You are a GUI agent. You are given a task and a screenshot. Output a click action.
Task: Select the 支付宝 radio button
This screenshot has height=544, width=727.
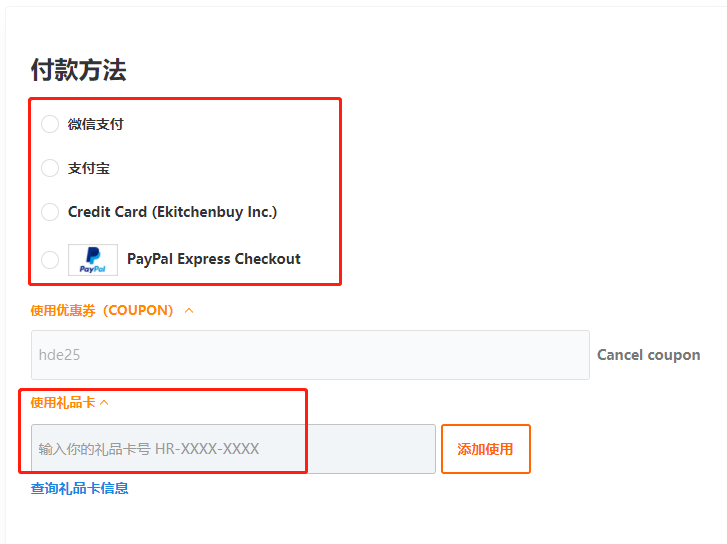pyautogui.click(x=50, y=168)
